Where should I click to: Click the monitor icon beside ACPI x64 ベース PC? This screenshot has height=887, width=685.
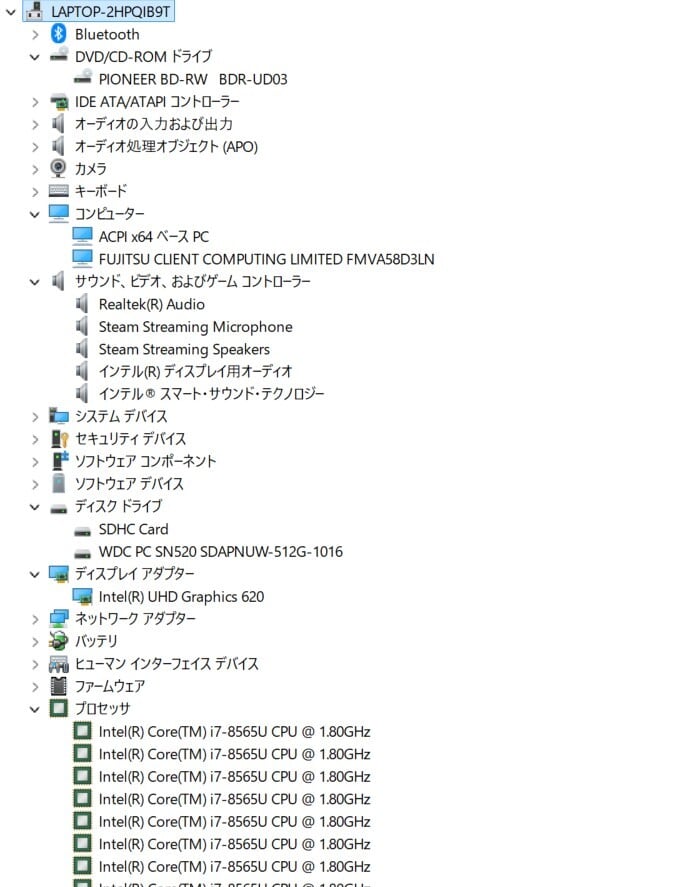(83, 235)
